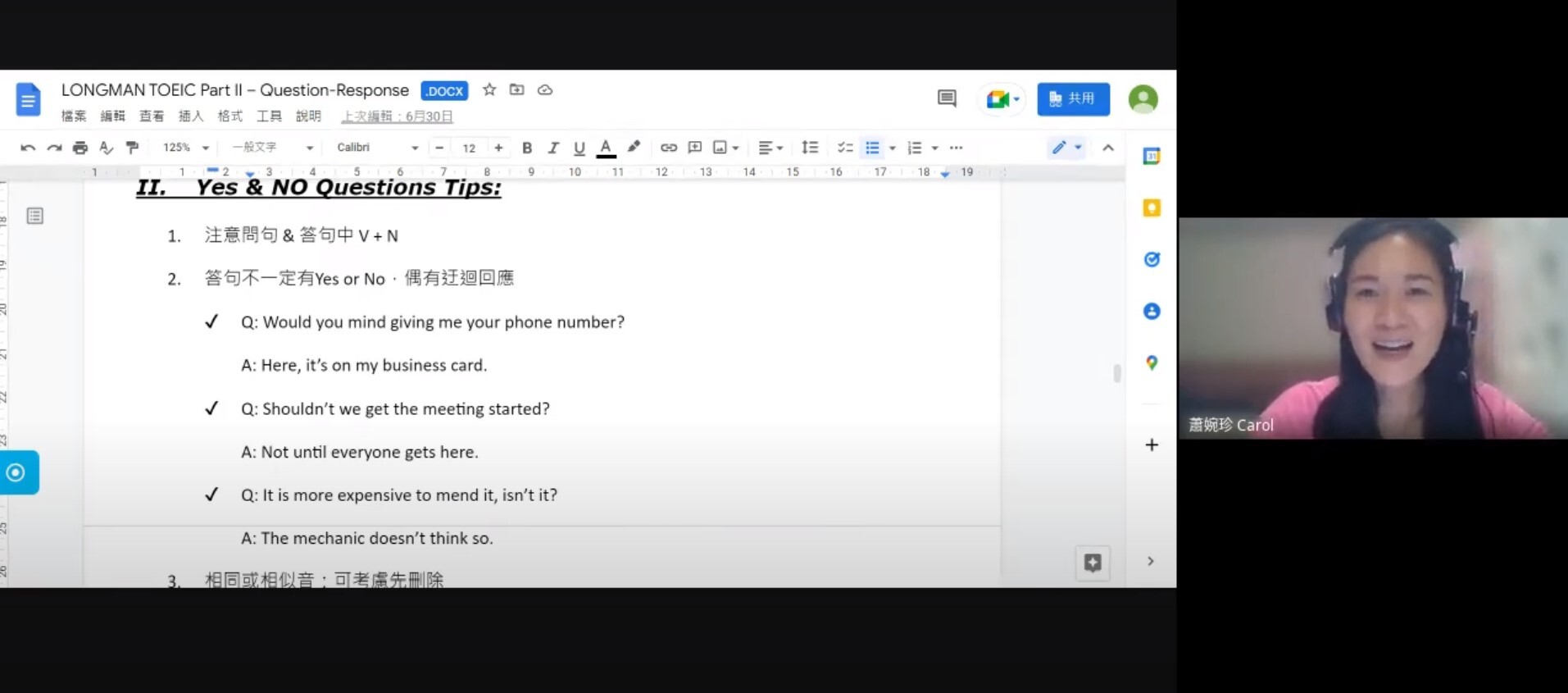Click the Print icon
This screenshot has width=1568, height=693.
80,148
